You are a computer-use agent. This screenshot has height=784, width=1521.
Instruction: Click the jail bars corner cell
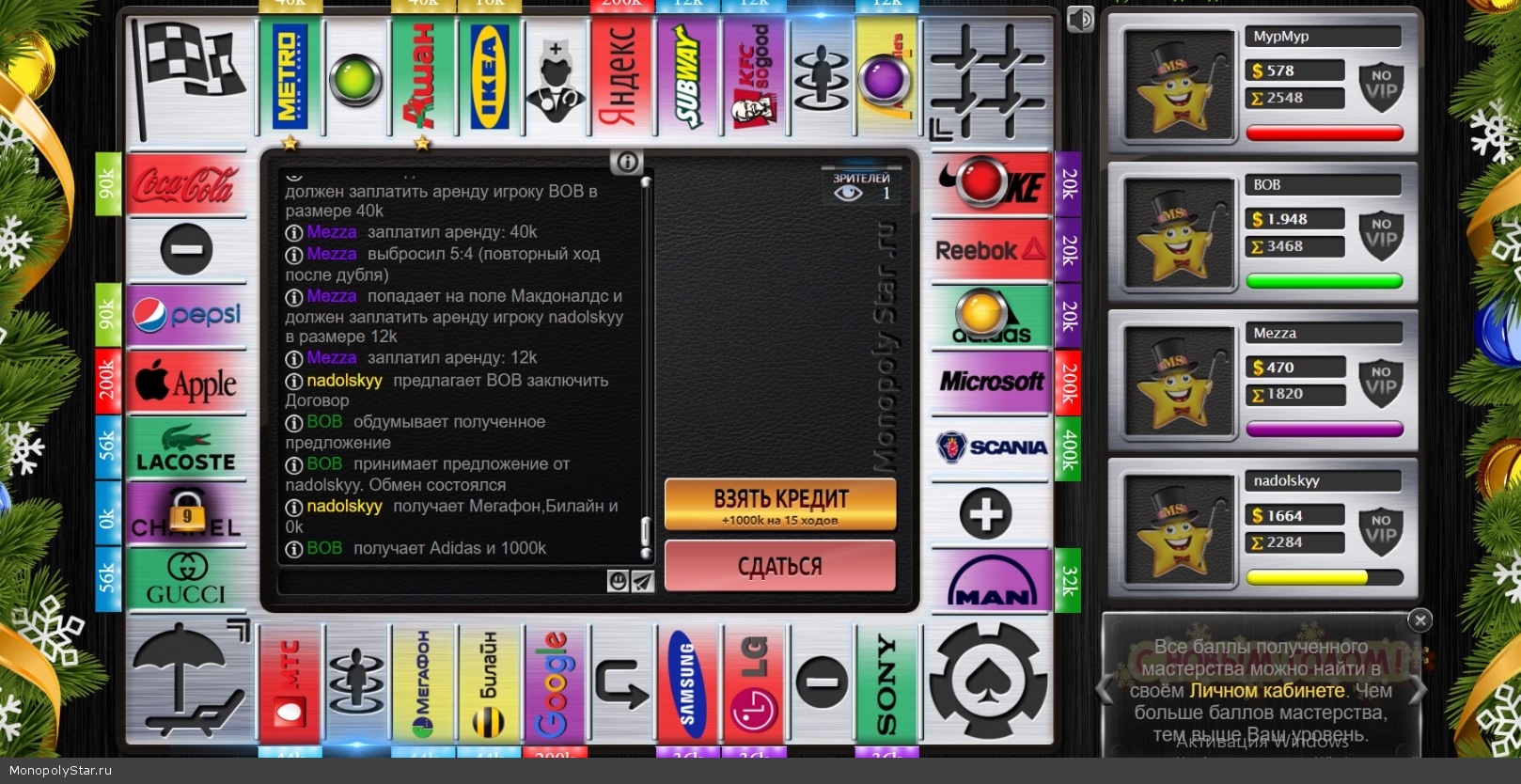(989, 80)
